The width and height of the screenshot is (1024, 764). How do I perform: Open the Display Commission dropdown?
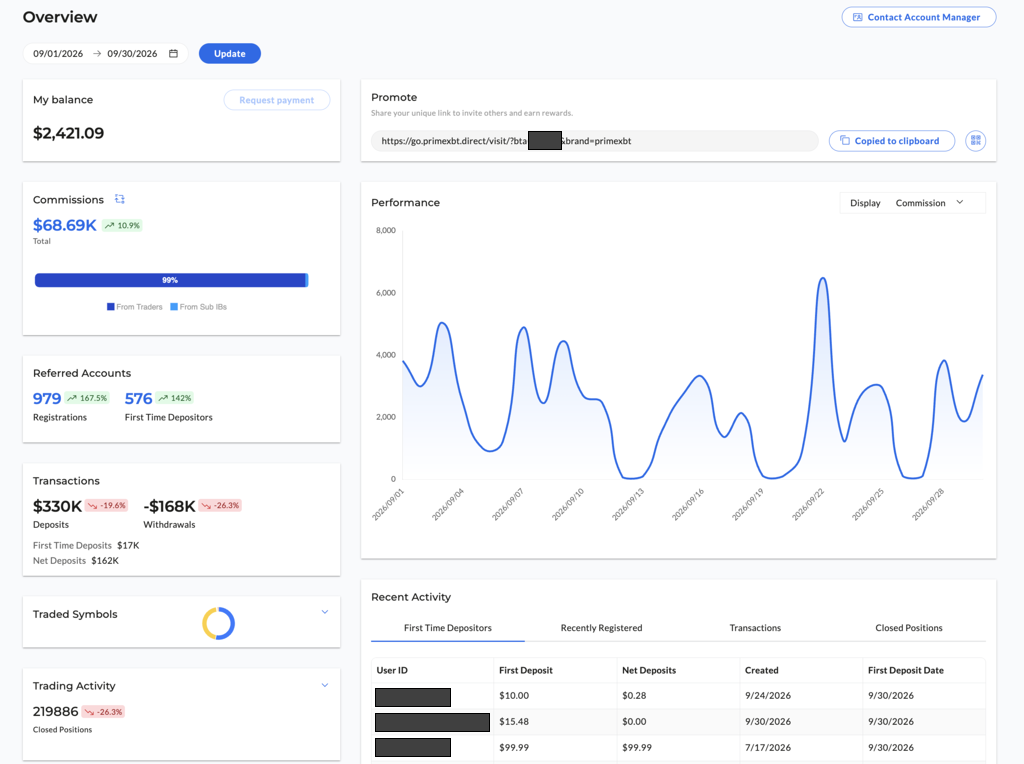point(912,203)
